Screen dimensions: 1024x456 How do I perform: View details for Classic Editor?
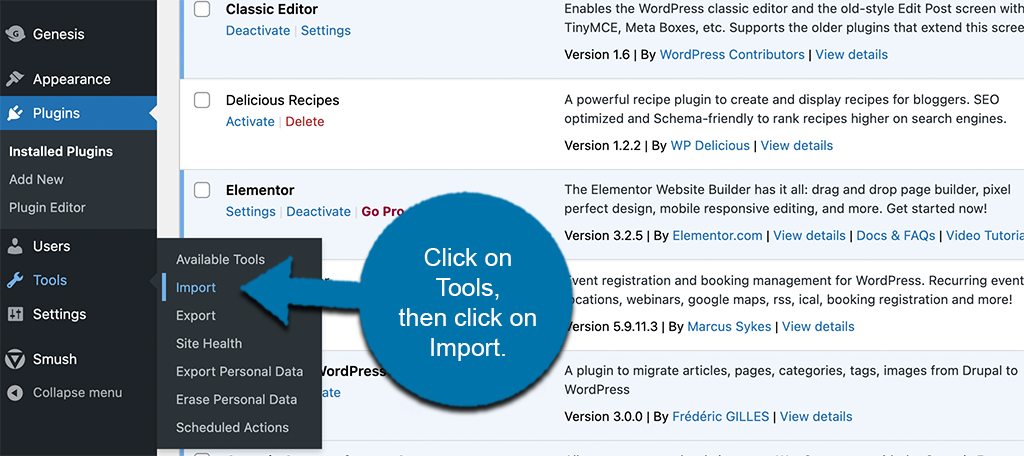(852, 55)
